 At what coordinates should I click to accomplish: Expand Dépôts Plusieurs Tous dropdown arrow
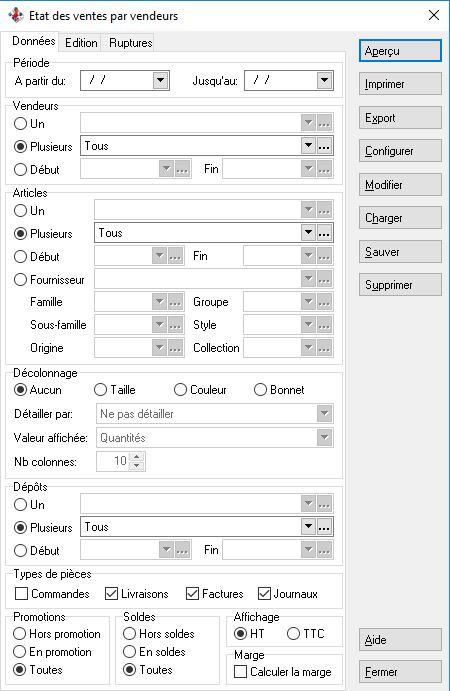click(308, 527)
